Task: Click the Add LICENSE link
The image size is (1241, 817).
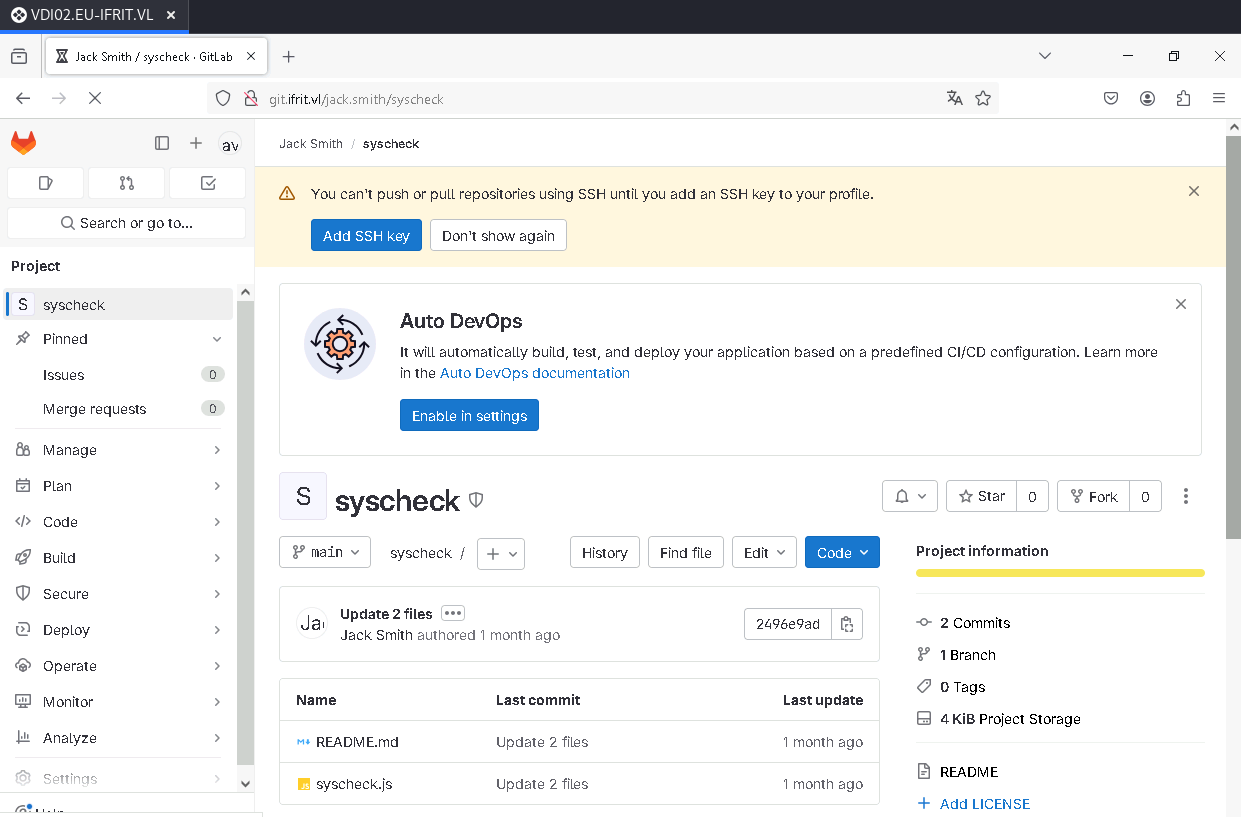Action: pyautogui.click(x=985, y=804)
